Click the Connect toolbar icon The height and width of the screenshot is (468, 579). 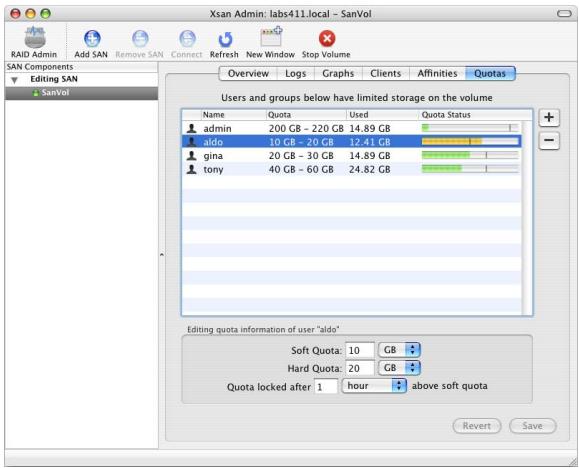(x=187, y=38)
